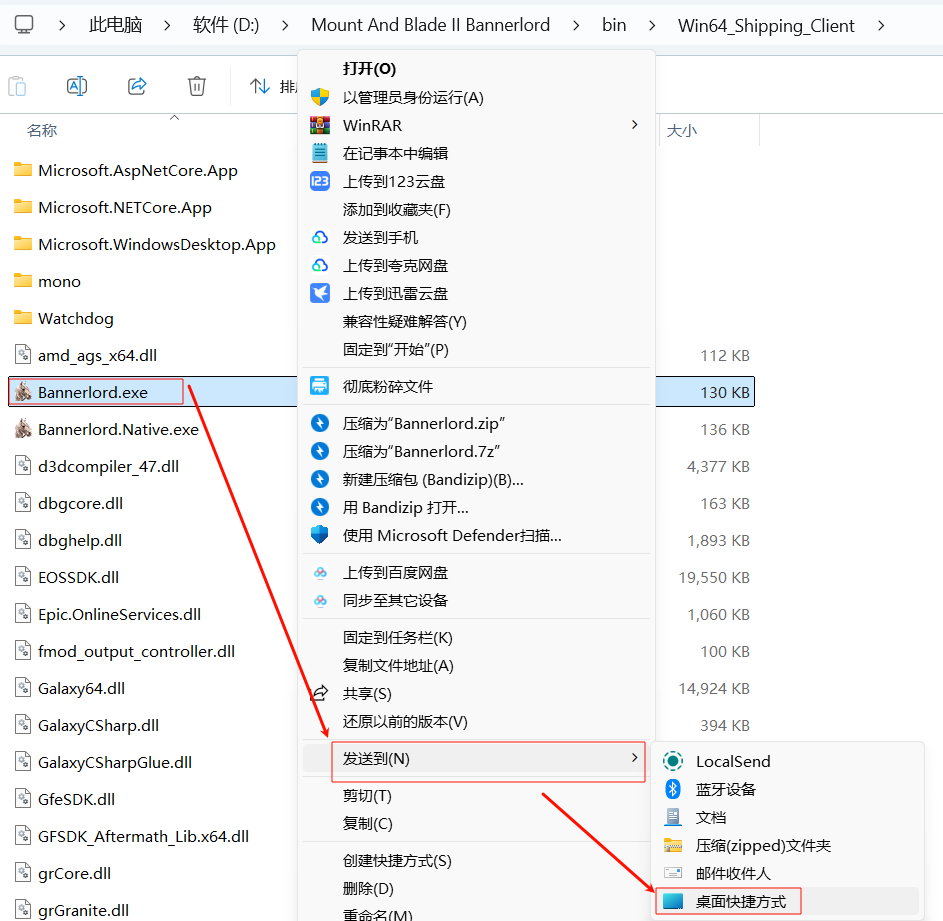The image size is (943, 921).
Task: Select the Microsoft.AspNetCore.App folder
Action: click(x=138, y=171)
